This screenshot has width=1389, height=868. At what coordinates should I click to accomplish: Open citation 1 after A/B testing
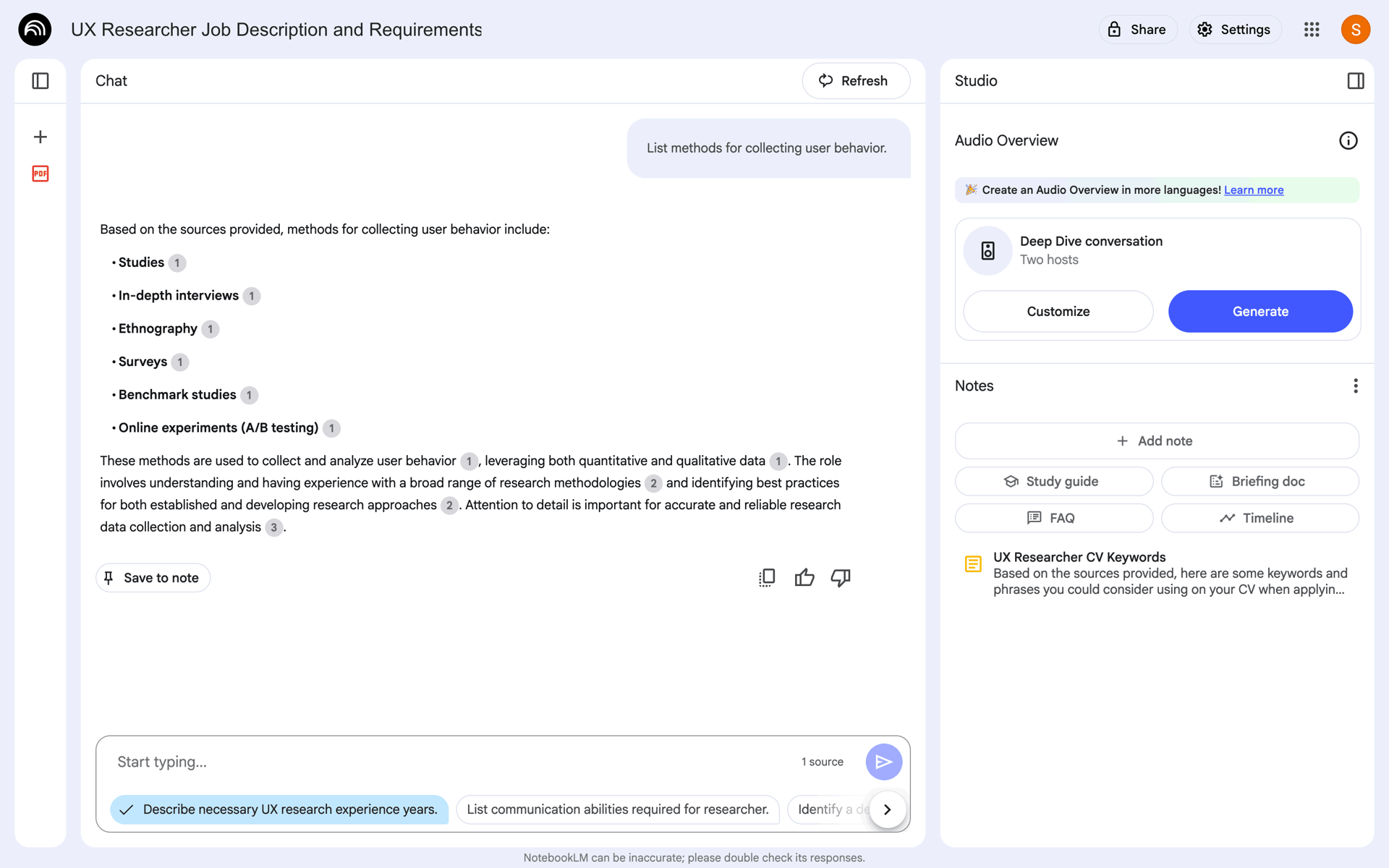332,428
